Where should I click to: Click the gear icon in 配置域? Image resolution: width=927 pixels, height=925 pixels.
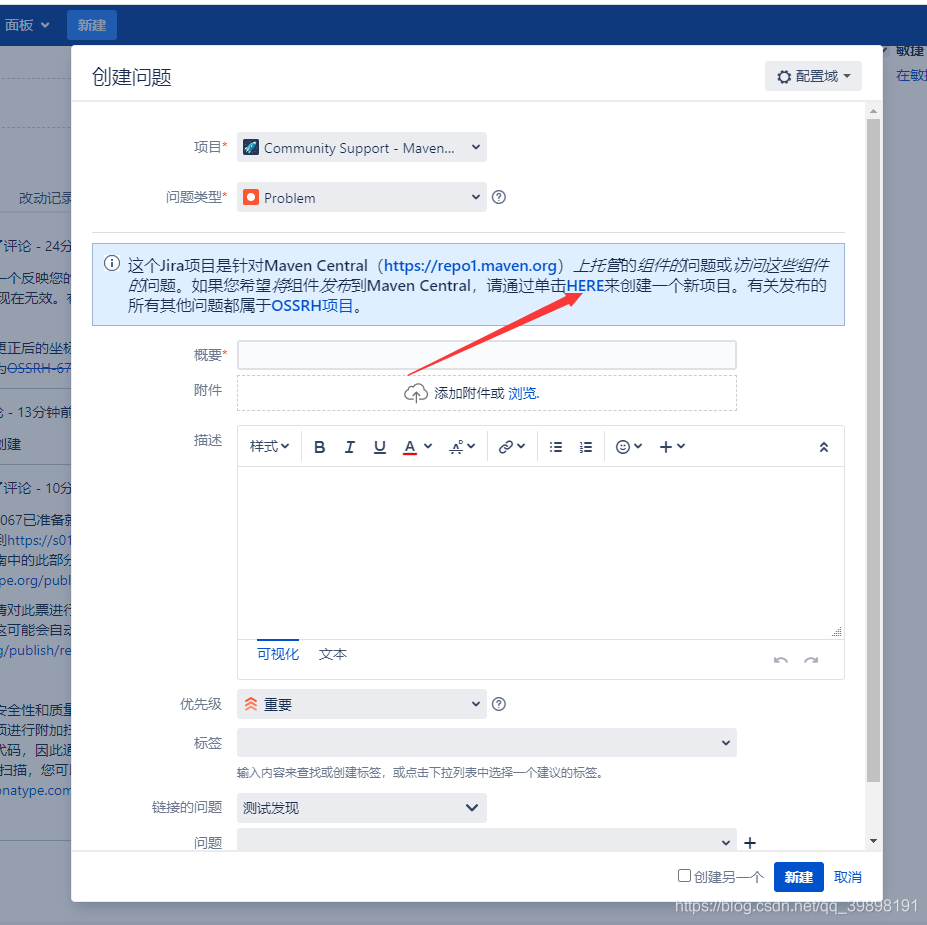click(784, 77)
